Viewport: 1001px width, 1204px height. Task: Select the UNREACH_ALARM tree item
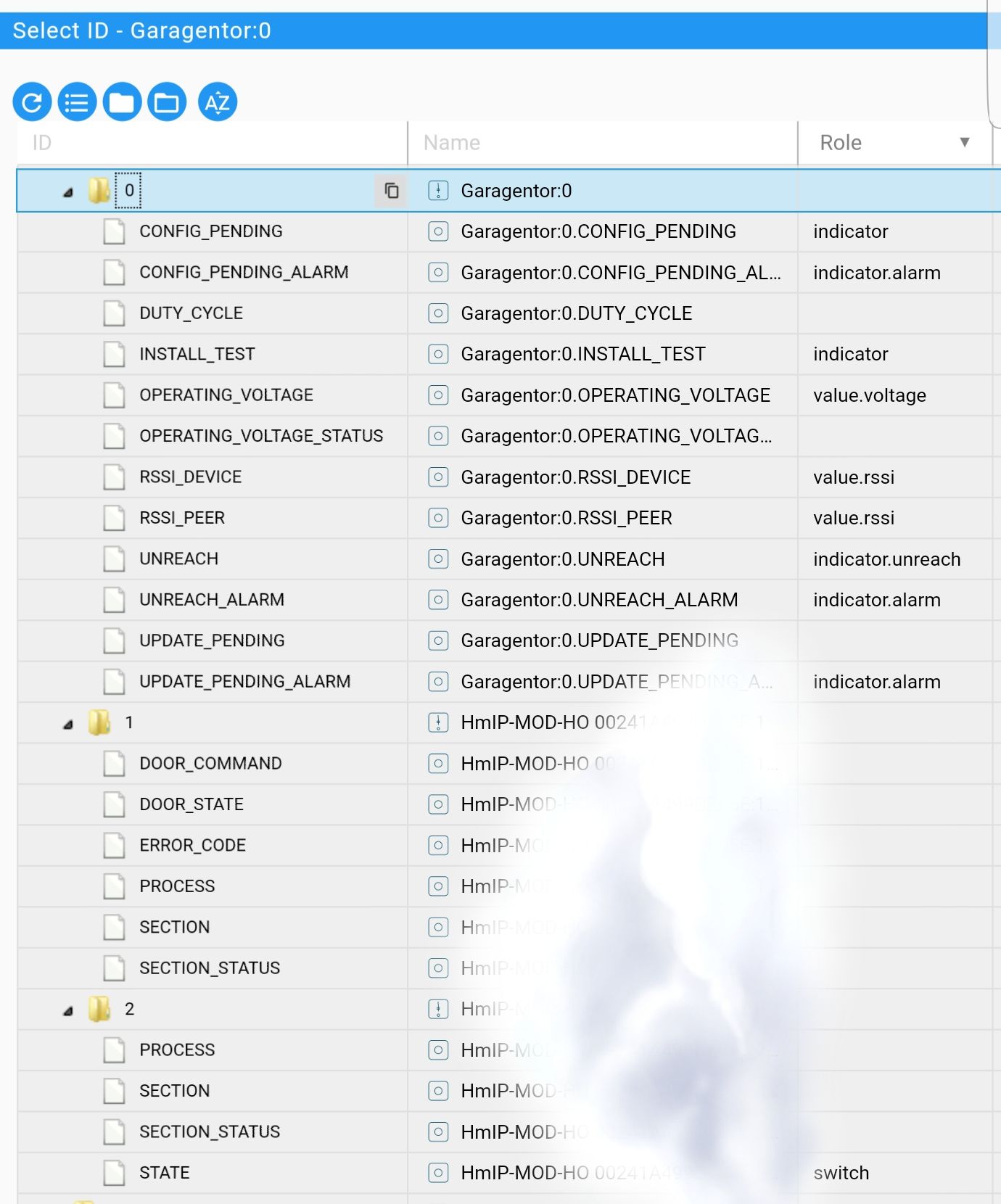pyautogui.click(x=212, y=600)
